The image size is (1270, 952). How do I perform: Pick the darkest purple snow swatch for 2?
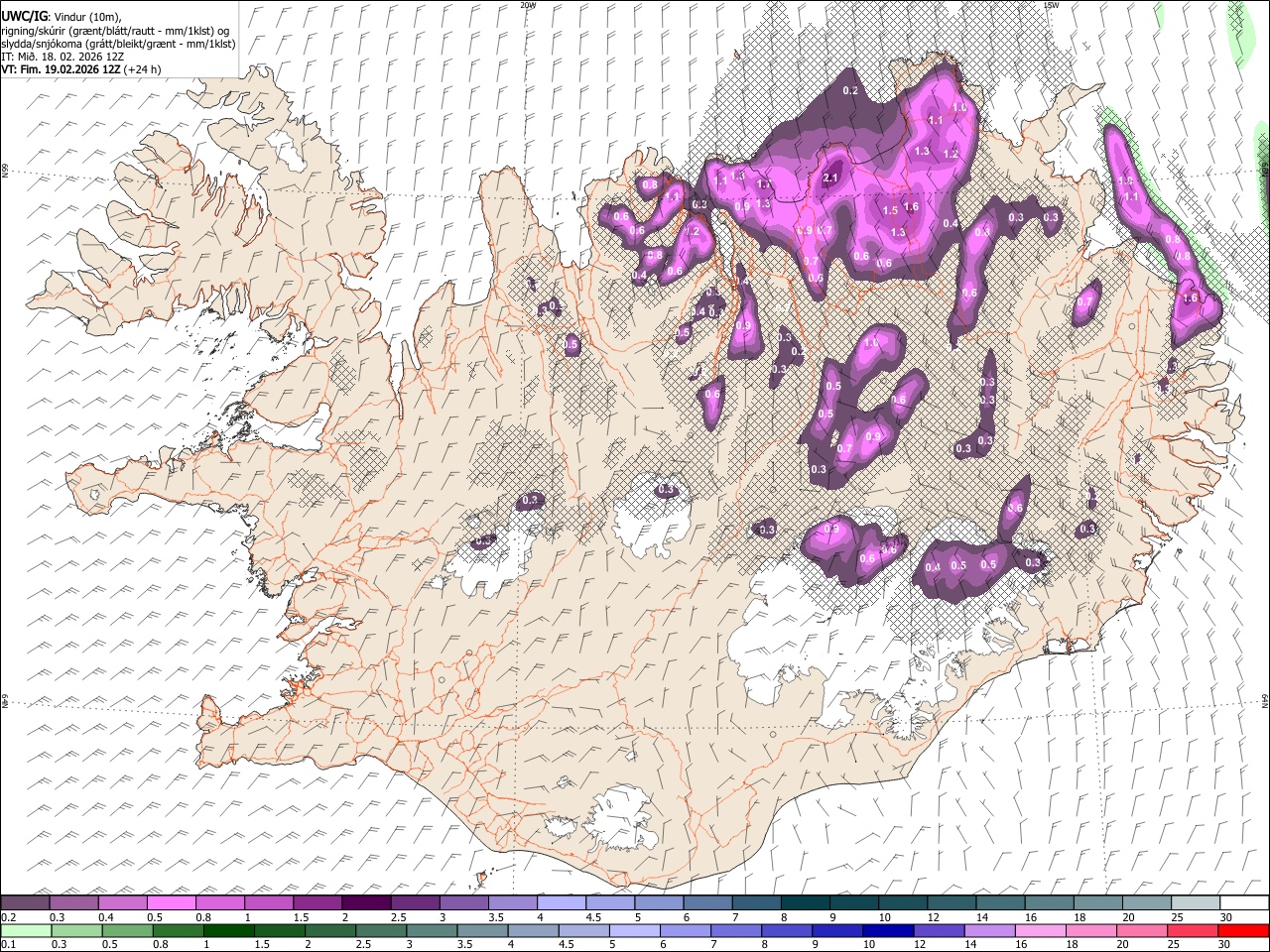pyautogui.click(x=366, y=903)
